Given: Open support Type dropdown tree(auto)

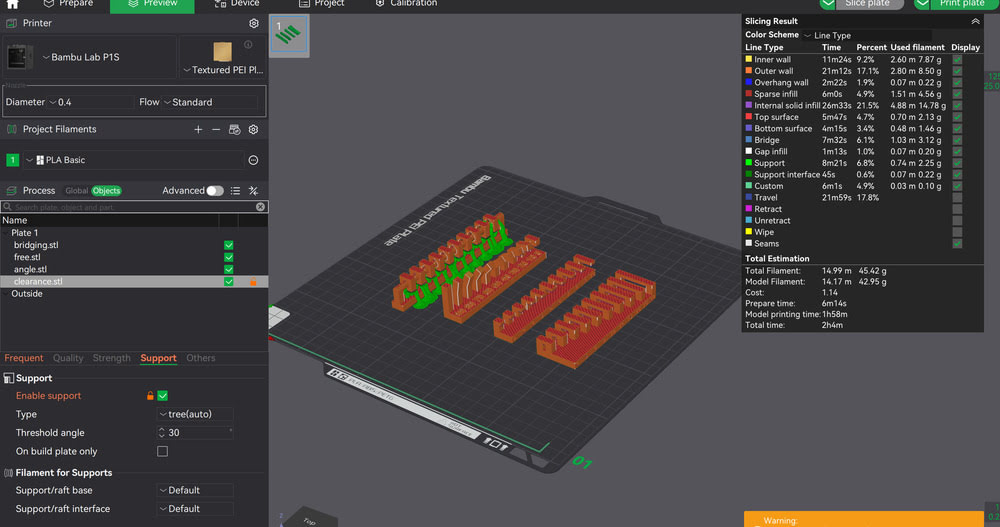Looking at the screenshot, I should point(195,414).
